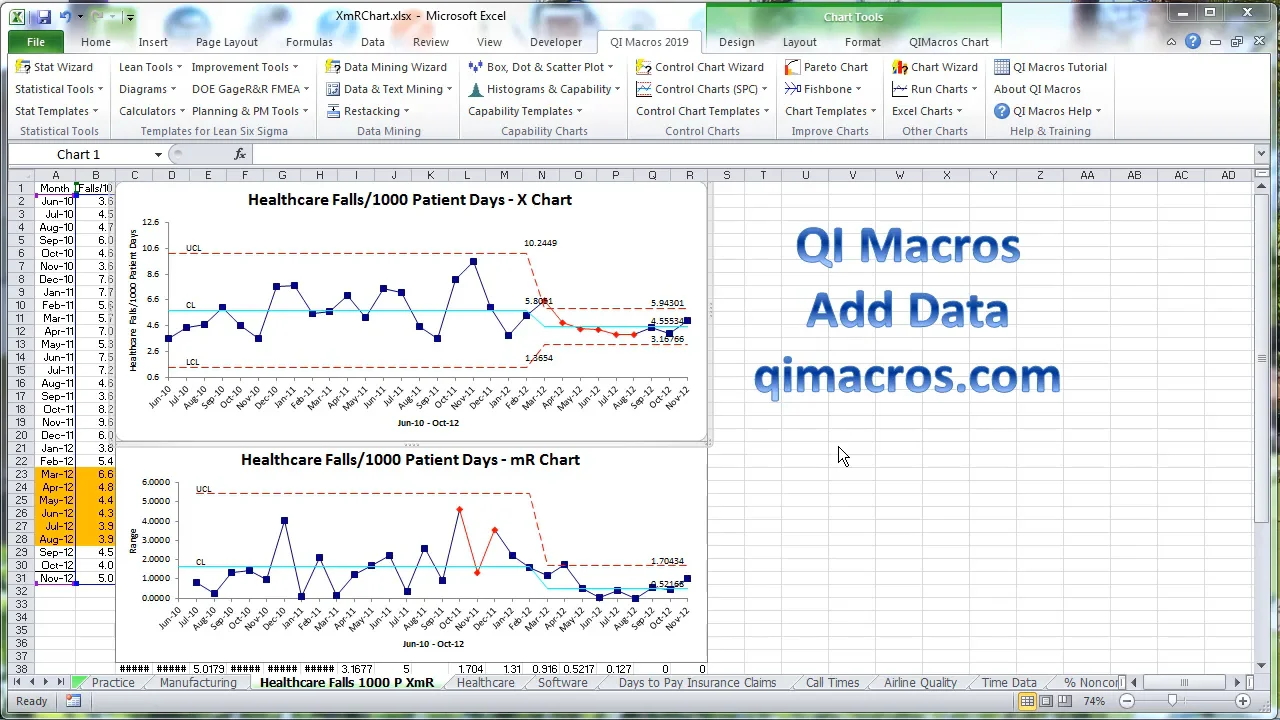
Task: Switch to the Software sheet tab
Action: tap(563, 683)
